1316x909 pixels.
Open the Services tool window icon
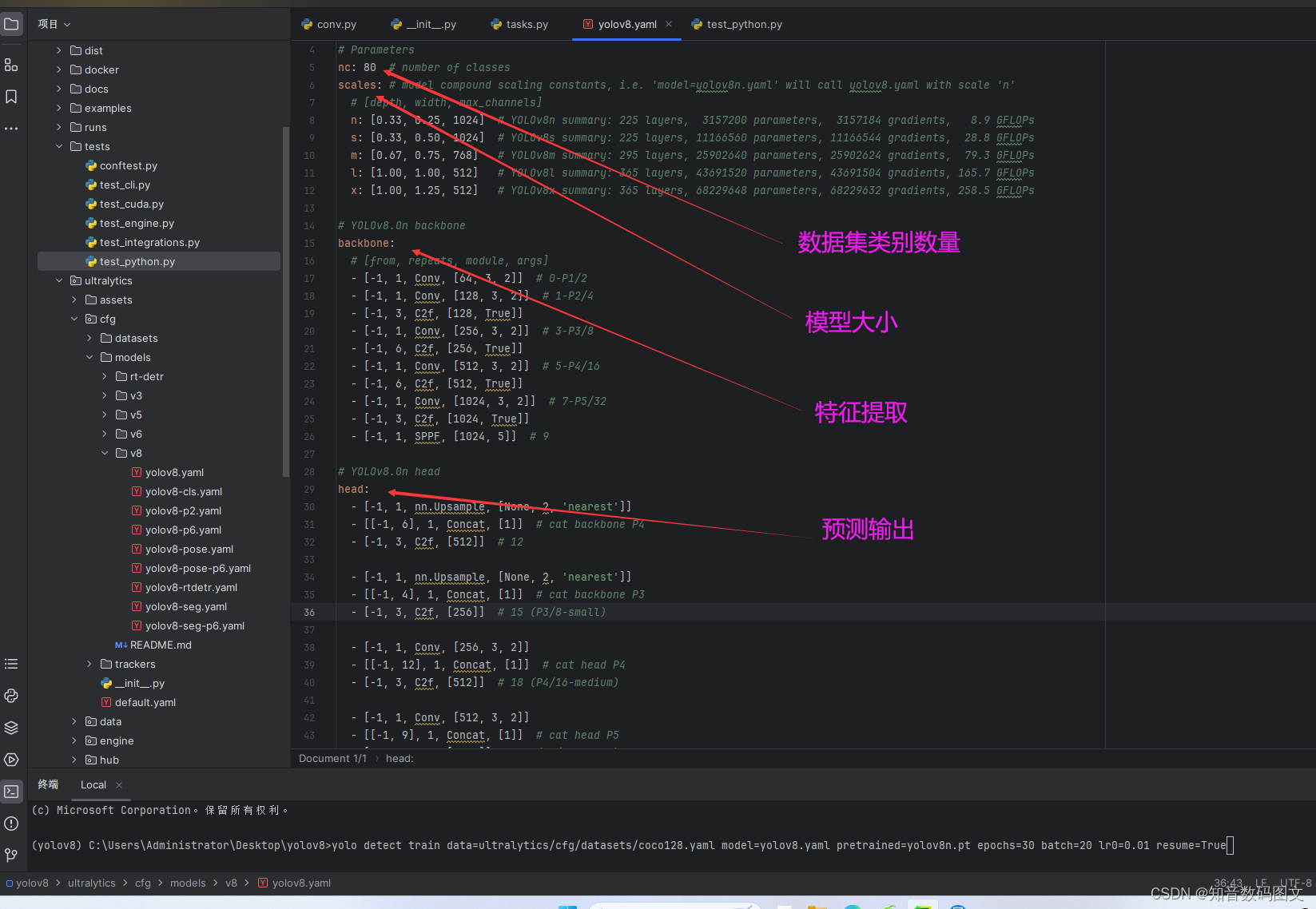tap(11, 760)
